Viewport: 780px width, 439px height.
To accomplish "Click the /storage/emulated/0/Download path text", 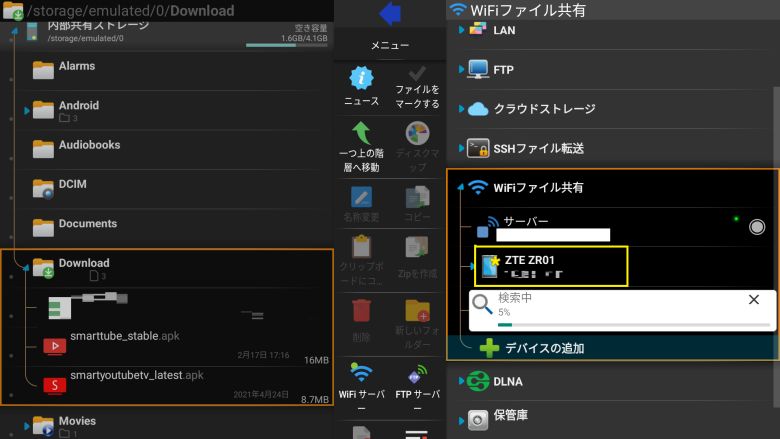I will [130, 10].
